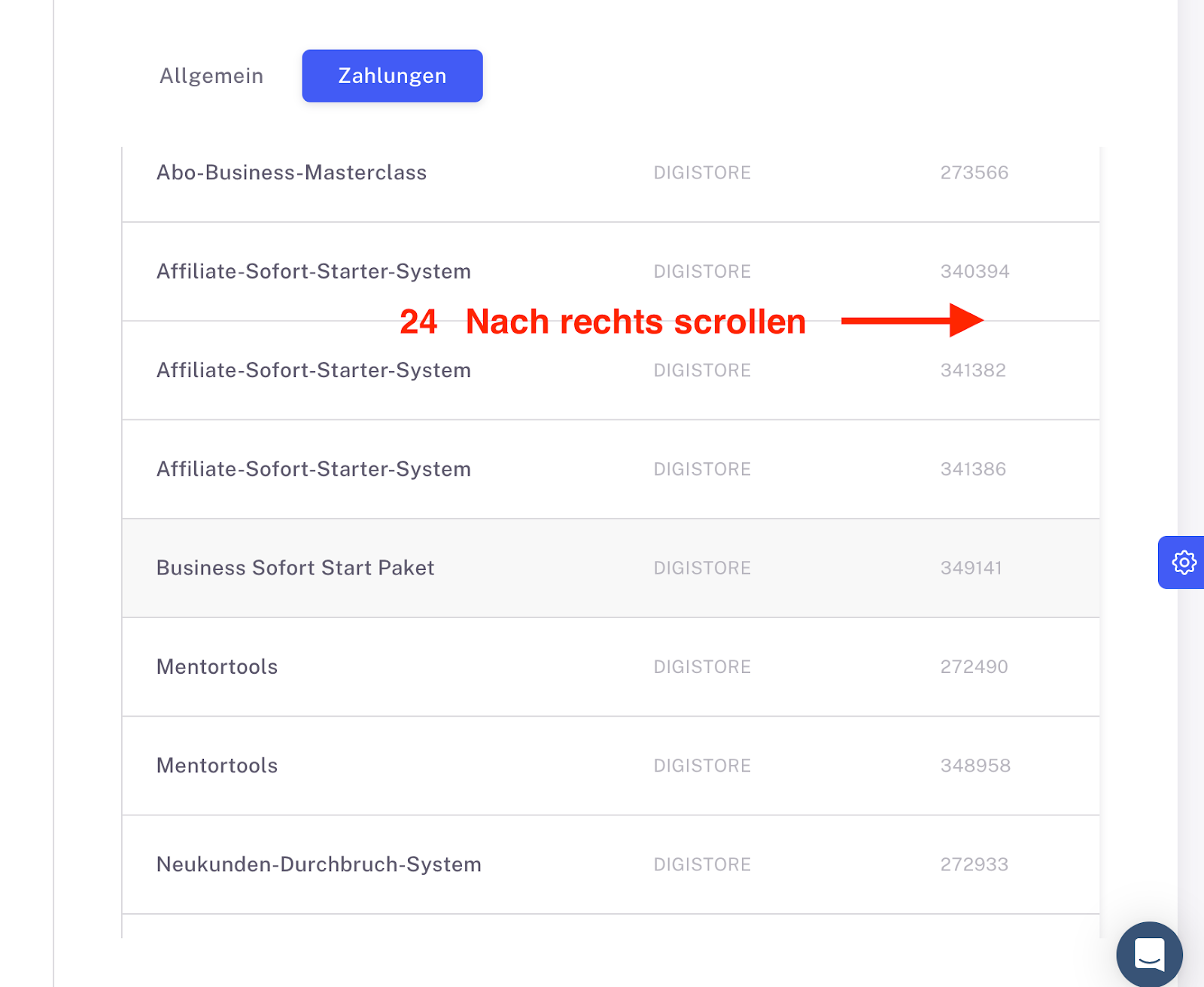The height and width of the screenshot is (987, 1204).
Task: Click the Neukunden-Durchbruch-System product name
Action: 318,864
